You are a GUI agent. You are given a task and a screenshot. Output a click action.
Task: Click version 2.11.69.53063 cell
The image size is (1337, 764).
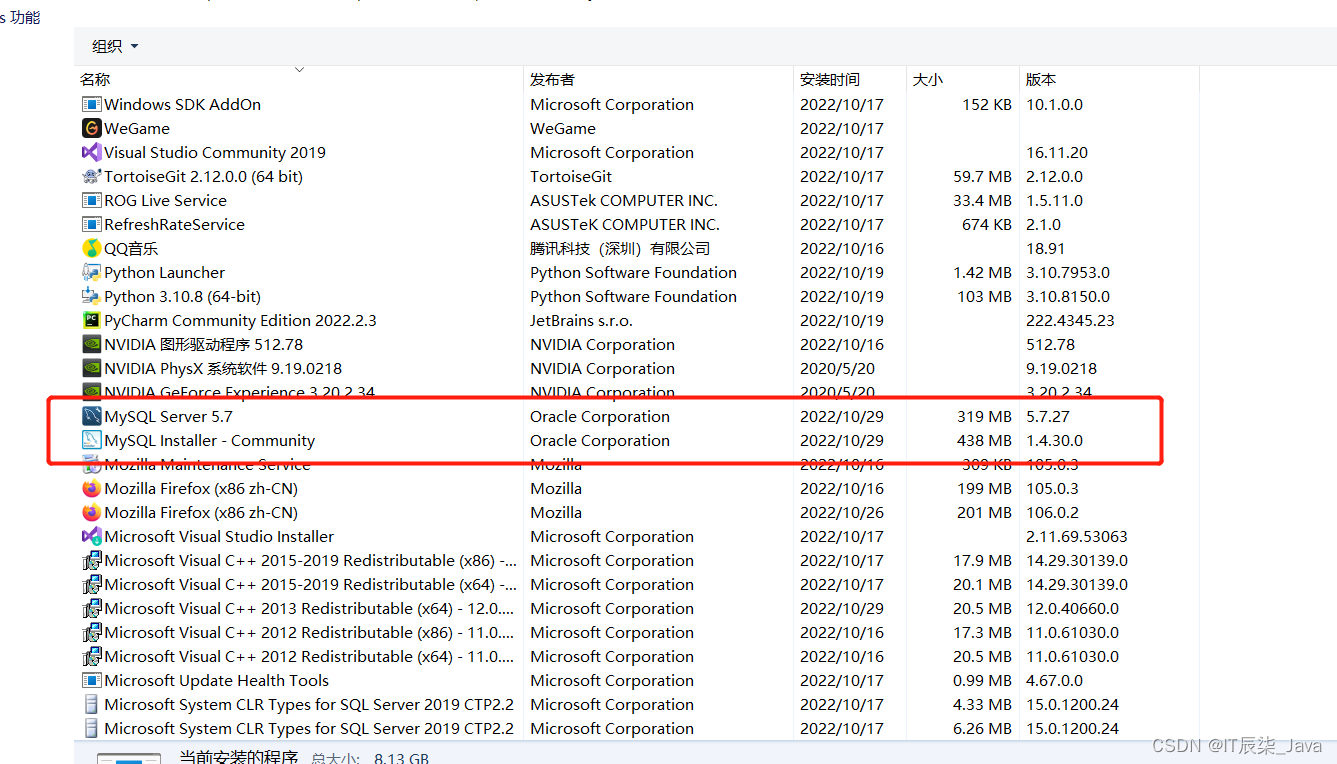(1076, 536)
